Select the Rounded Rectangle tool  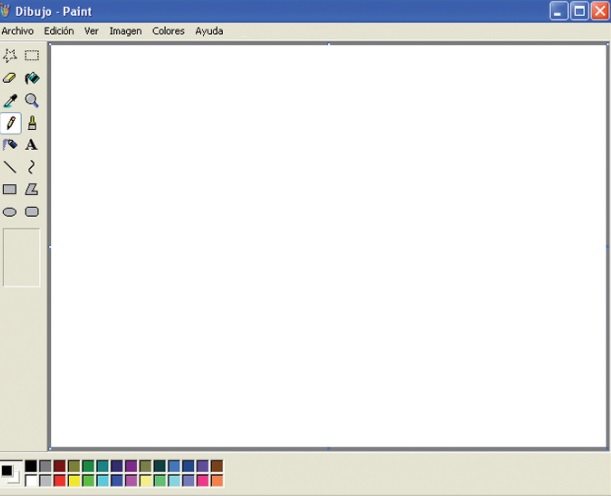pos(32,212)
